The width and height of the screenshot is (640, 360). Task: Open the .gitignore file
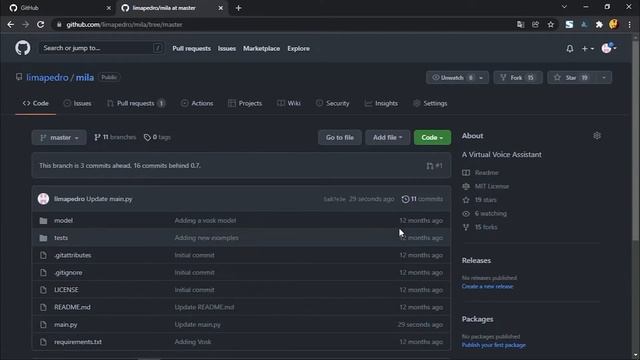pos(68,273)
